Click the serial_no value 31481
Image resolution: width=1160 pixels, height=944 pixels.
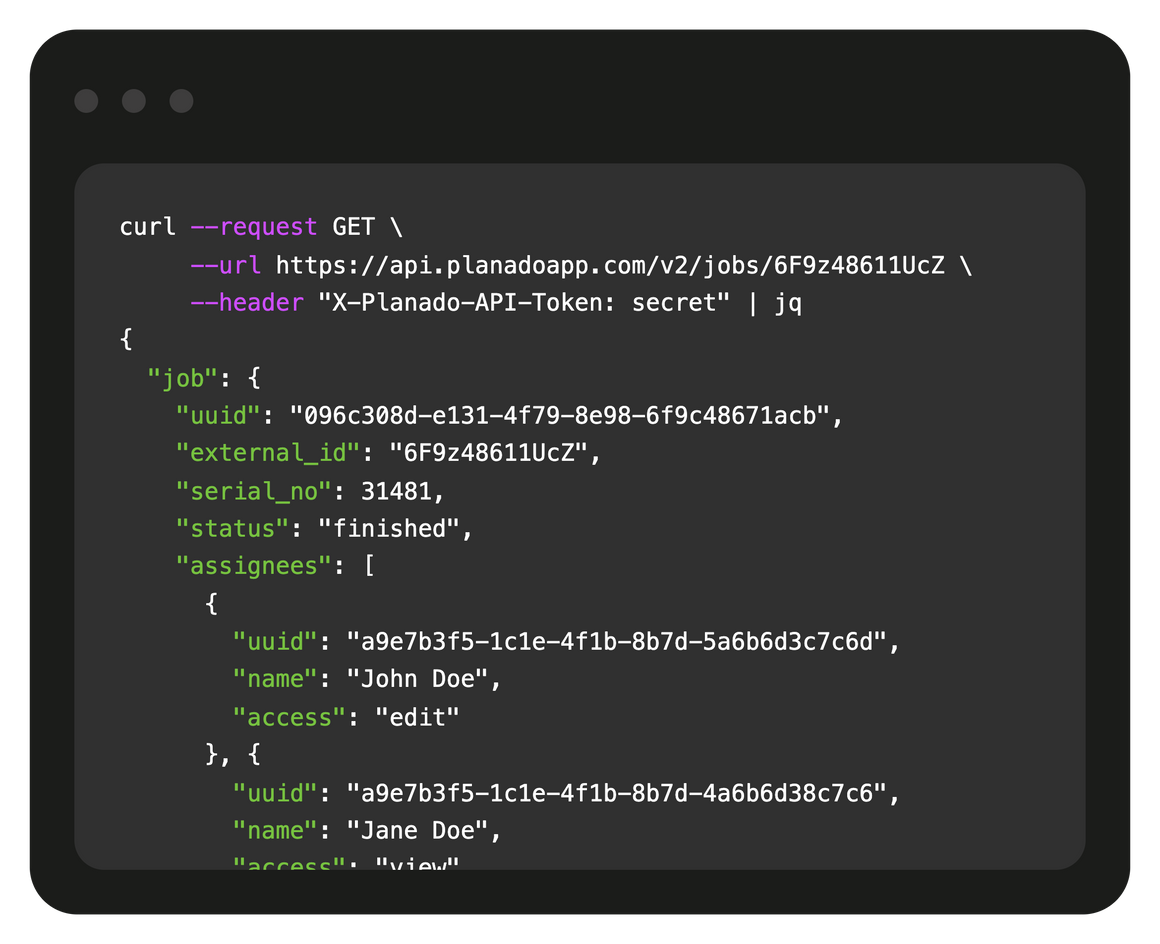pyautogui.click(x=396, y=491)
